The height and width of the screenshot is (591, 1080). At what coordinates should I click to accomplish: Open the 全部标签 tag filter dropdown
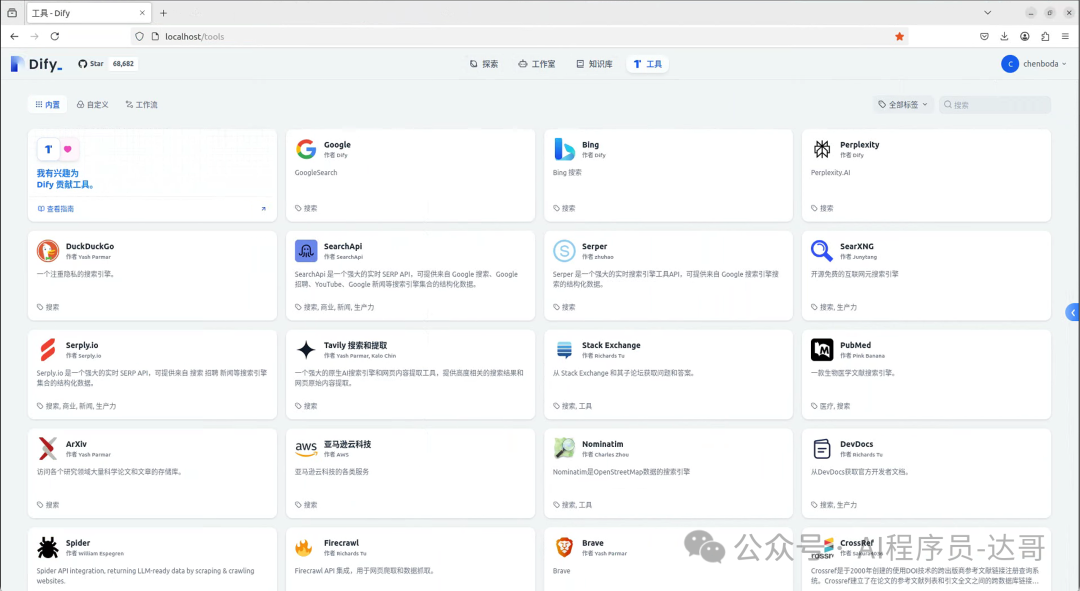tap(902, 105)
